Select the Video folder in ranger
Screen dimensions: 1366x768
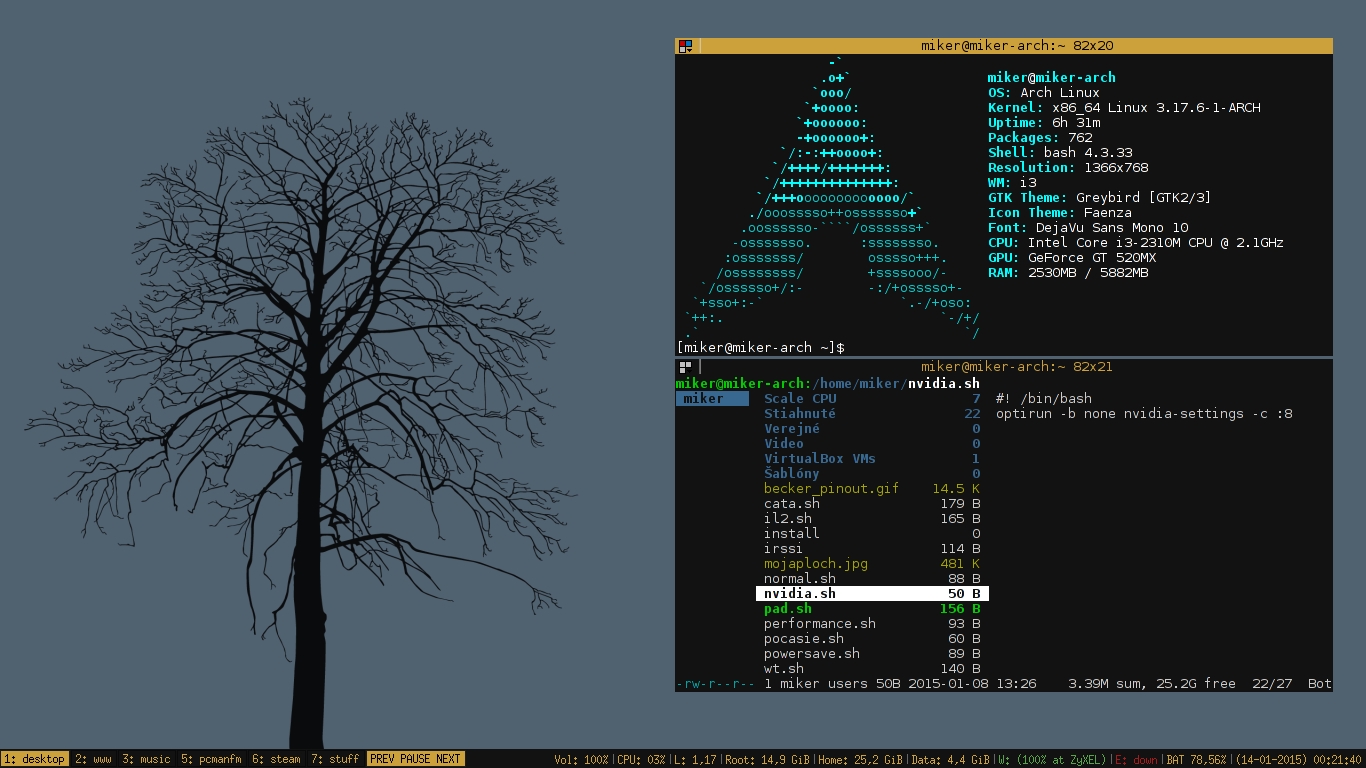coord(872,444)
